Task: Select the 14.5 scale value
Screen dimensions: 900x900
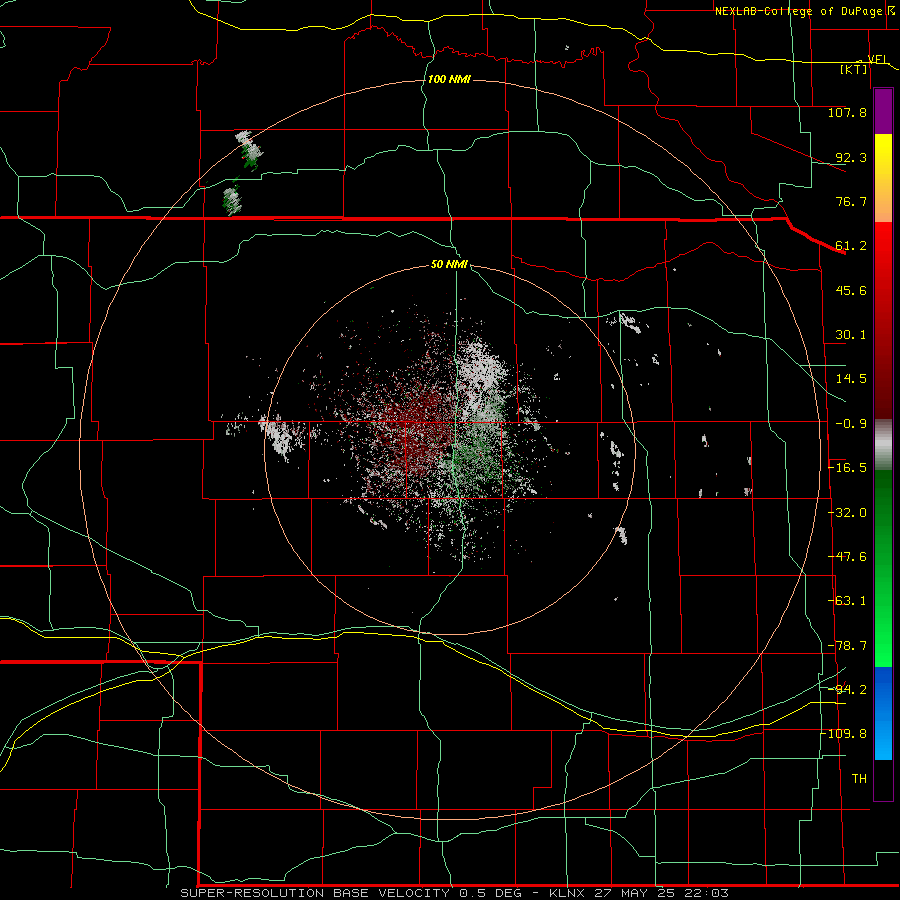Action: (x=851, y=379)
